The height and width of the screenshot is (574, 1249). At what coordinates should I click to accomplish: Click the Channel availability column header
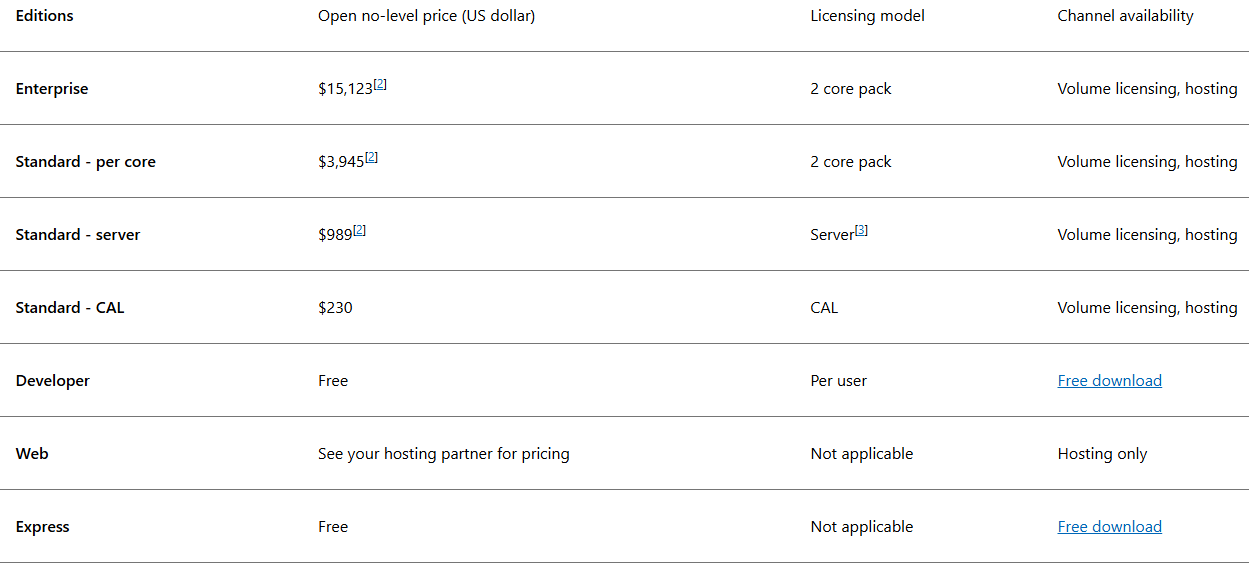pos(1125,16)
